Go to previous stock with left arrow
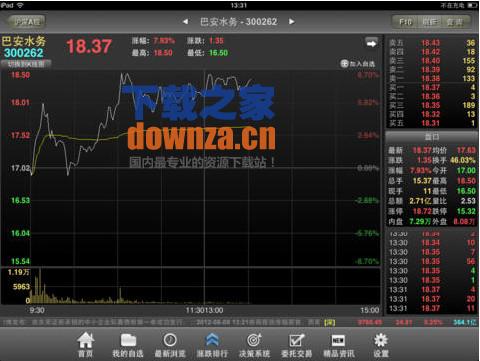The width and height of the screenshot is (480, 361). pyautogui.click(x=185, y=22)
